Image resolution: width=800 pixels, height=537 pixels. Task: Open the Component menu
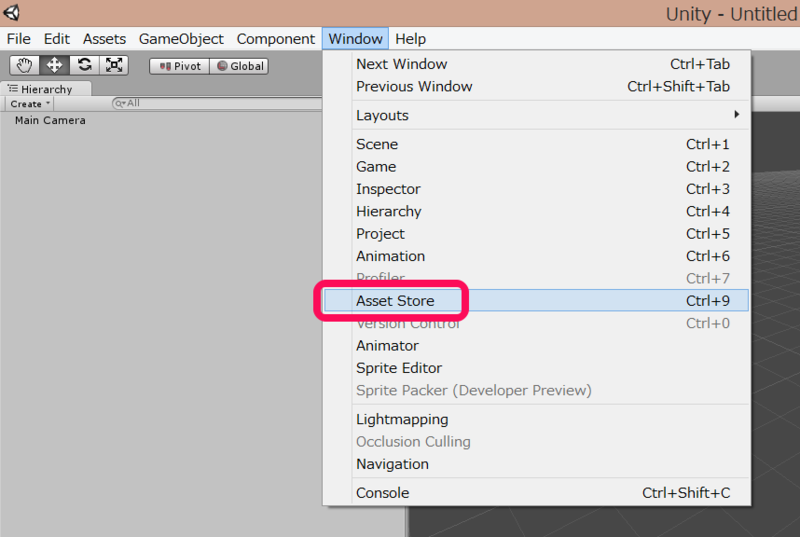click(276, 39)
